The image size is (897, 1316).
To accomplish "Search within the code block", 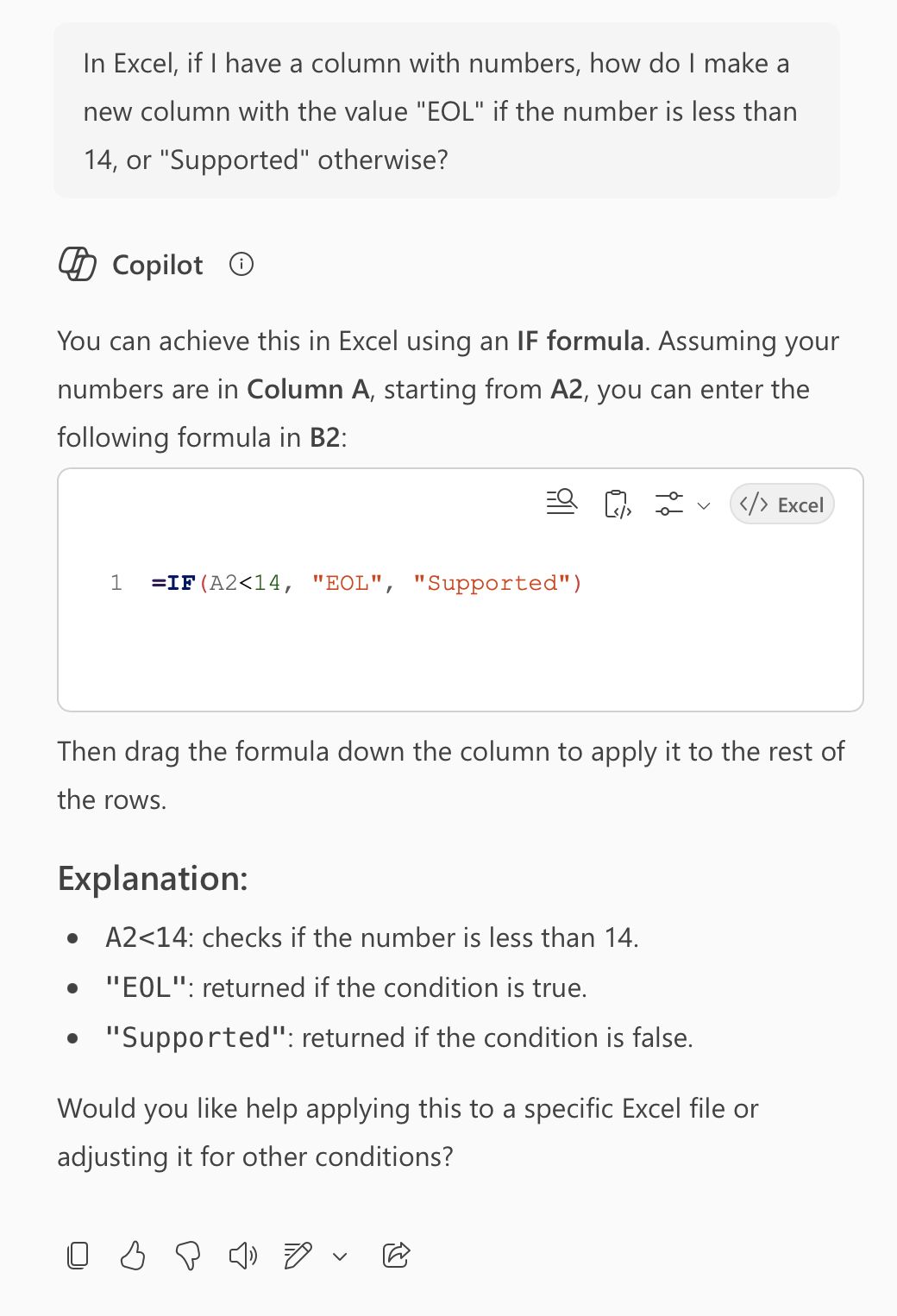I will (561, 502).
